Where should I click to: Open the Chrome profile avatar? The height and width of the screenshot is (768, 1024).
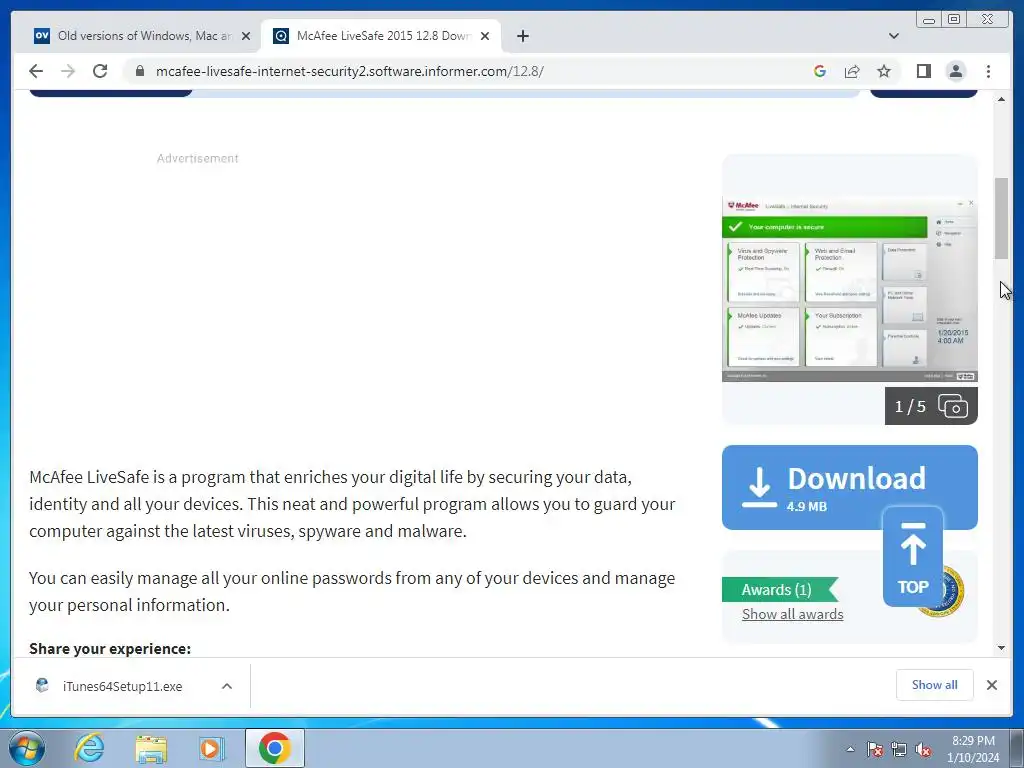click(x=955, y=71)
